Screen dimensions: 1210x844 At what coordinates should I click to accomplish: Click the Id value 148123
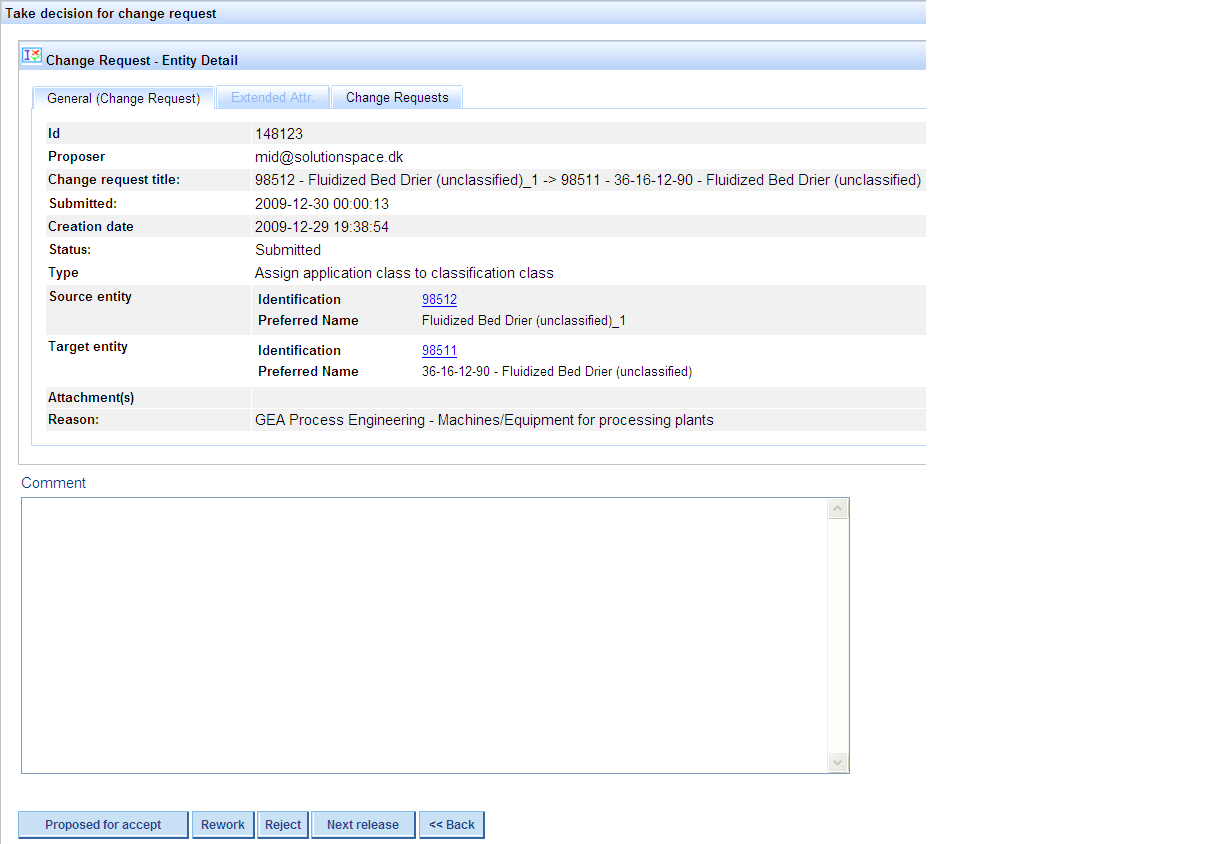click(279, 134)
